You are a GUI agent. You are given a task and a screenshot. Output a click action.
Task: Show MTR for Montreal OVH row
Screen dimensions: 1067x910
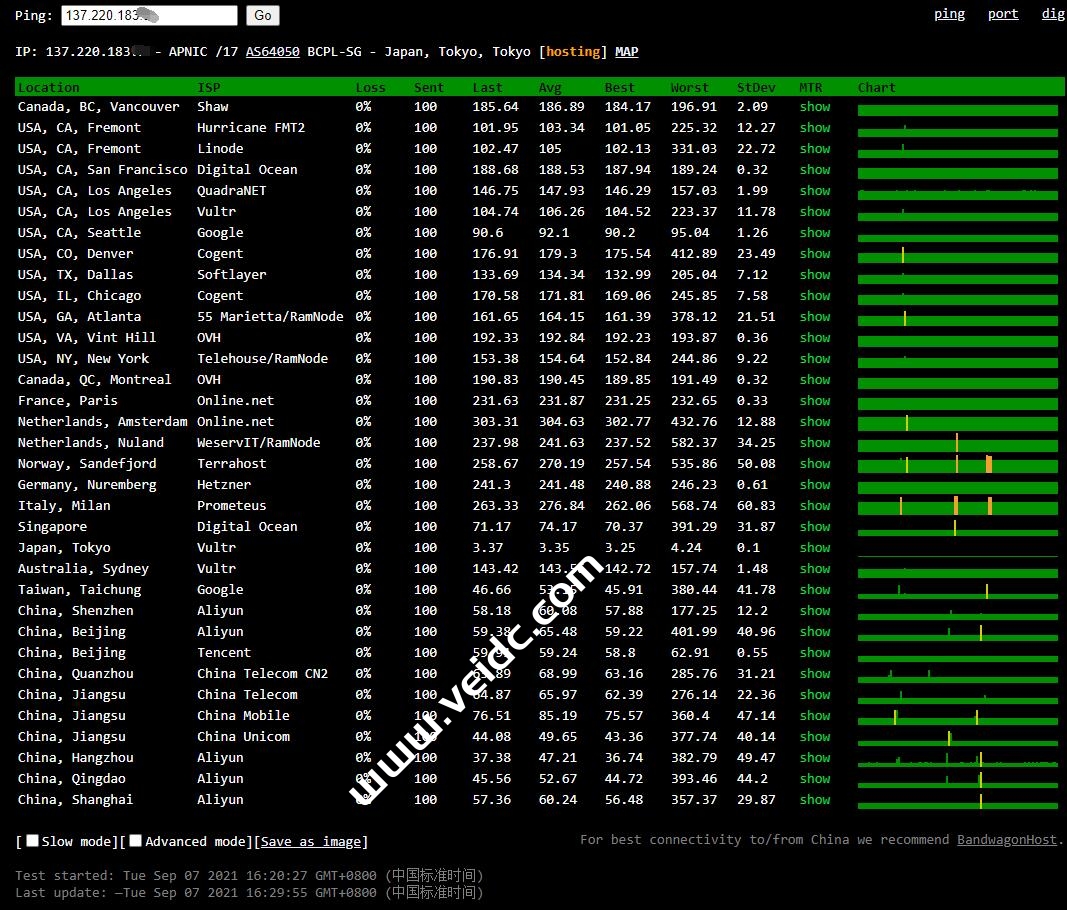pyautogui.click(x=815, y=380)
